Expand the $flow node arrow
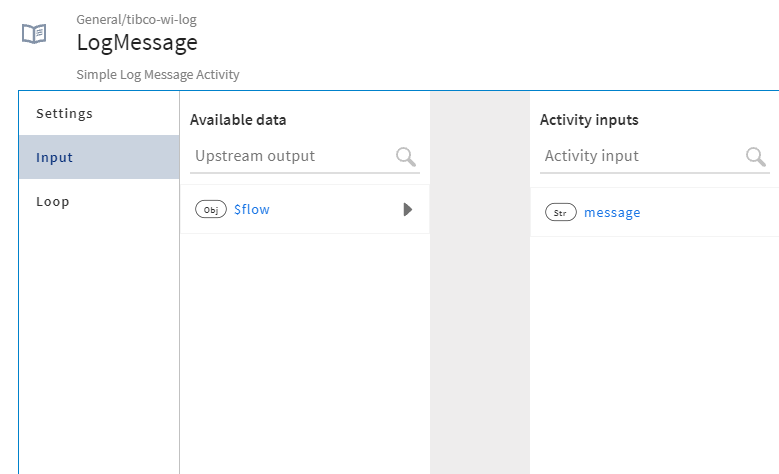Screen dimensions: 779x474 (407, 210)
